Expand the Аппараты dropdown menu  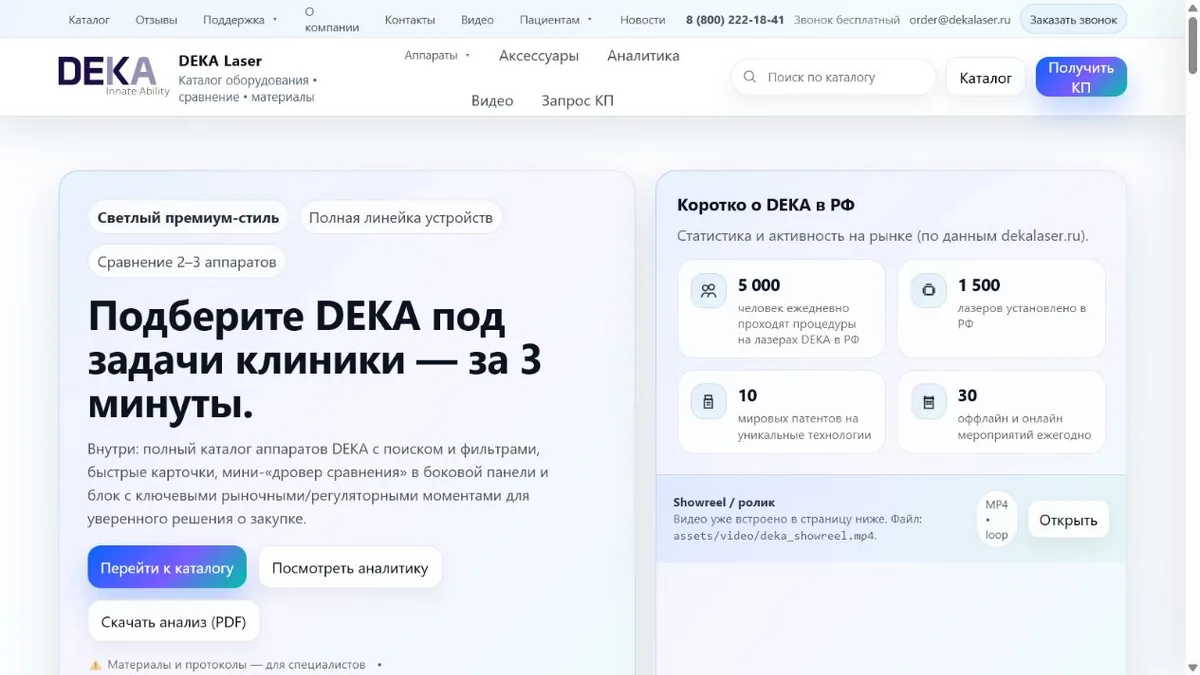437,55
